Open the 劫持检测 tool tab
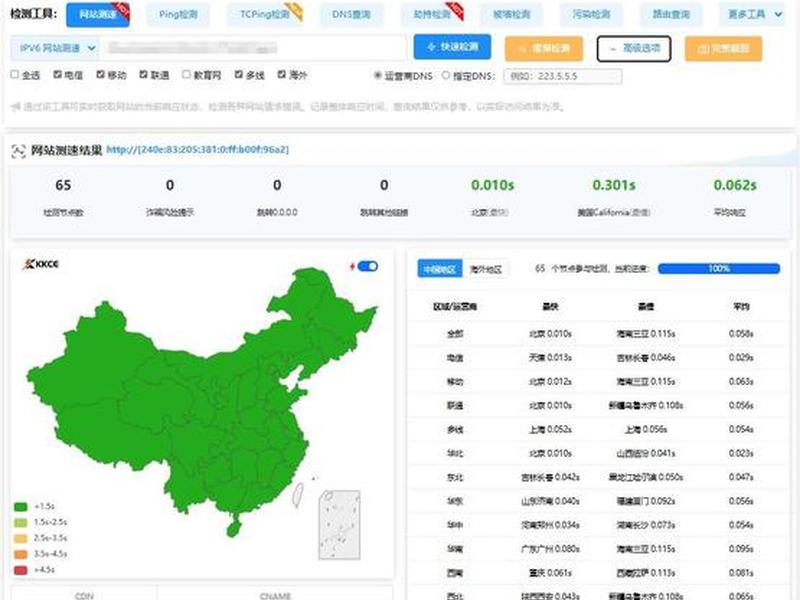Screen dimensions: 800x600 pos(432,15)
